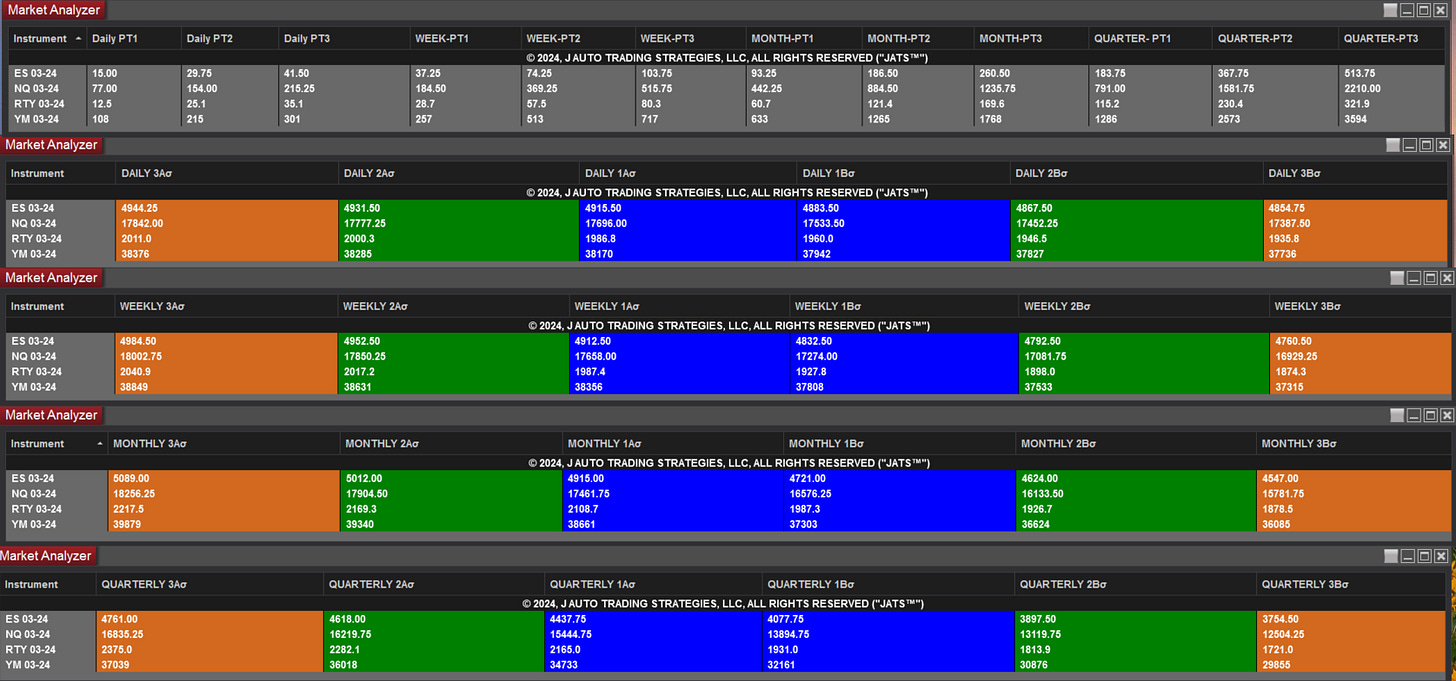1456x681 pixels.
Task: Click the WEEK-PT2 column header
Action: [x=579, y=39]
